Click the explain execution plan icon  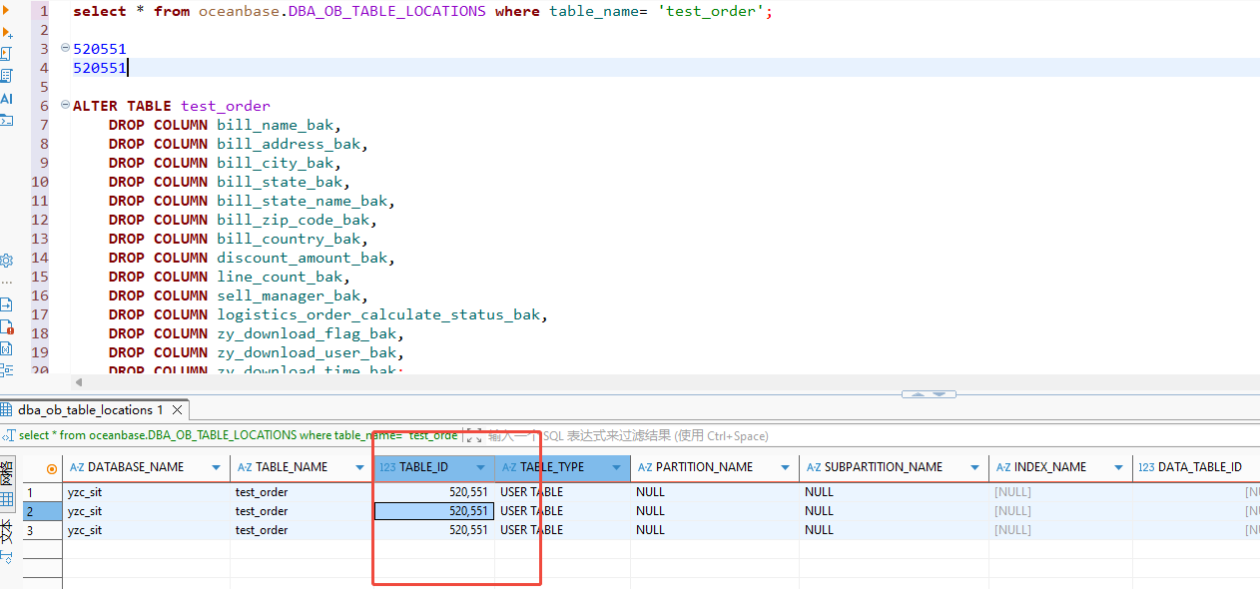point(7,75)
